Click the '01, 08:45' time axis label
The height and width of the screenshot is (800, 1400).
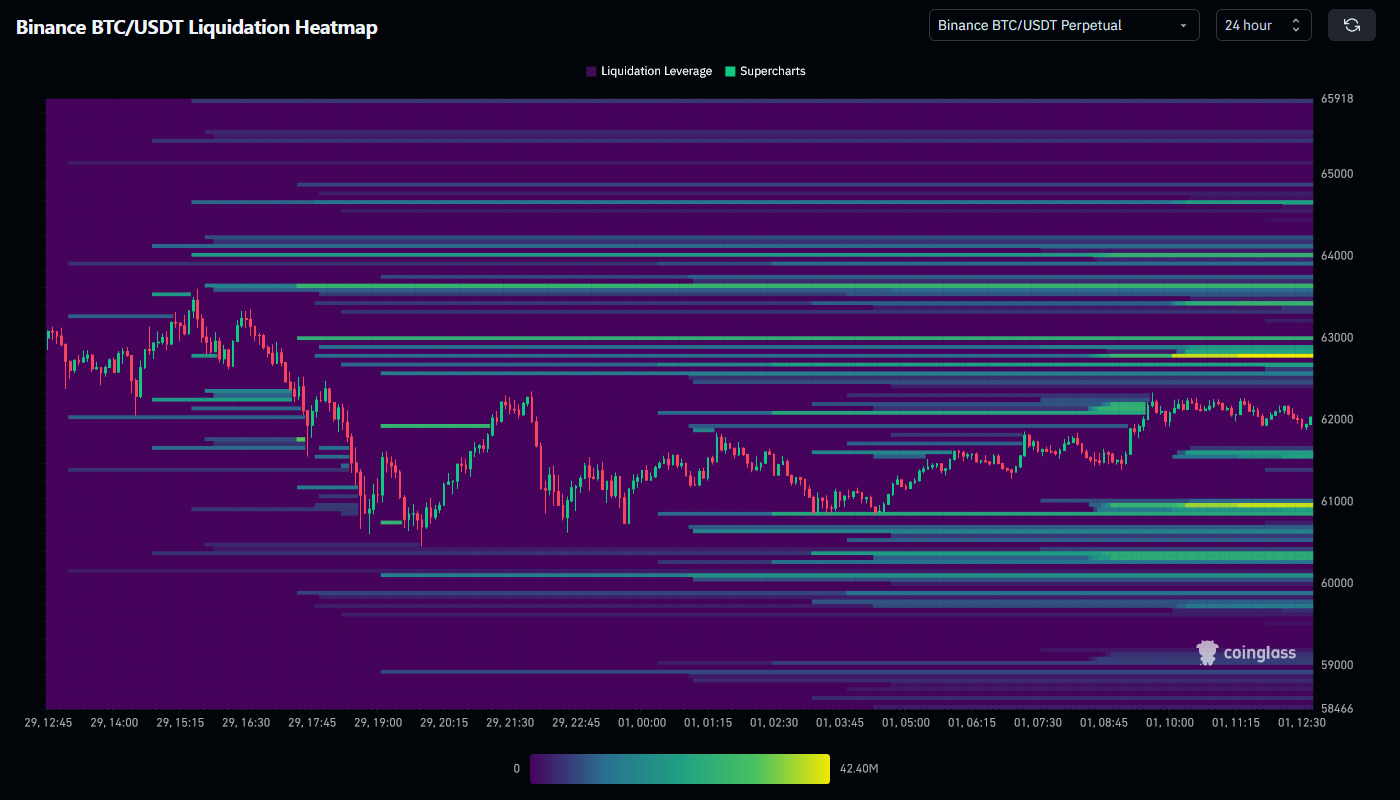click(x=1104, y=722)
